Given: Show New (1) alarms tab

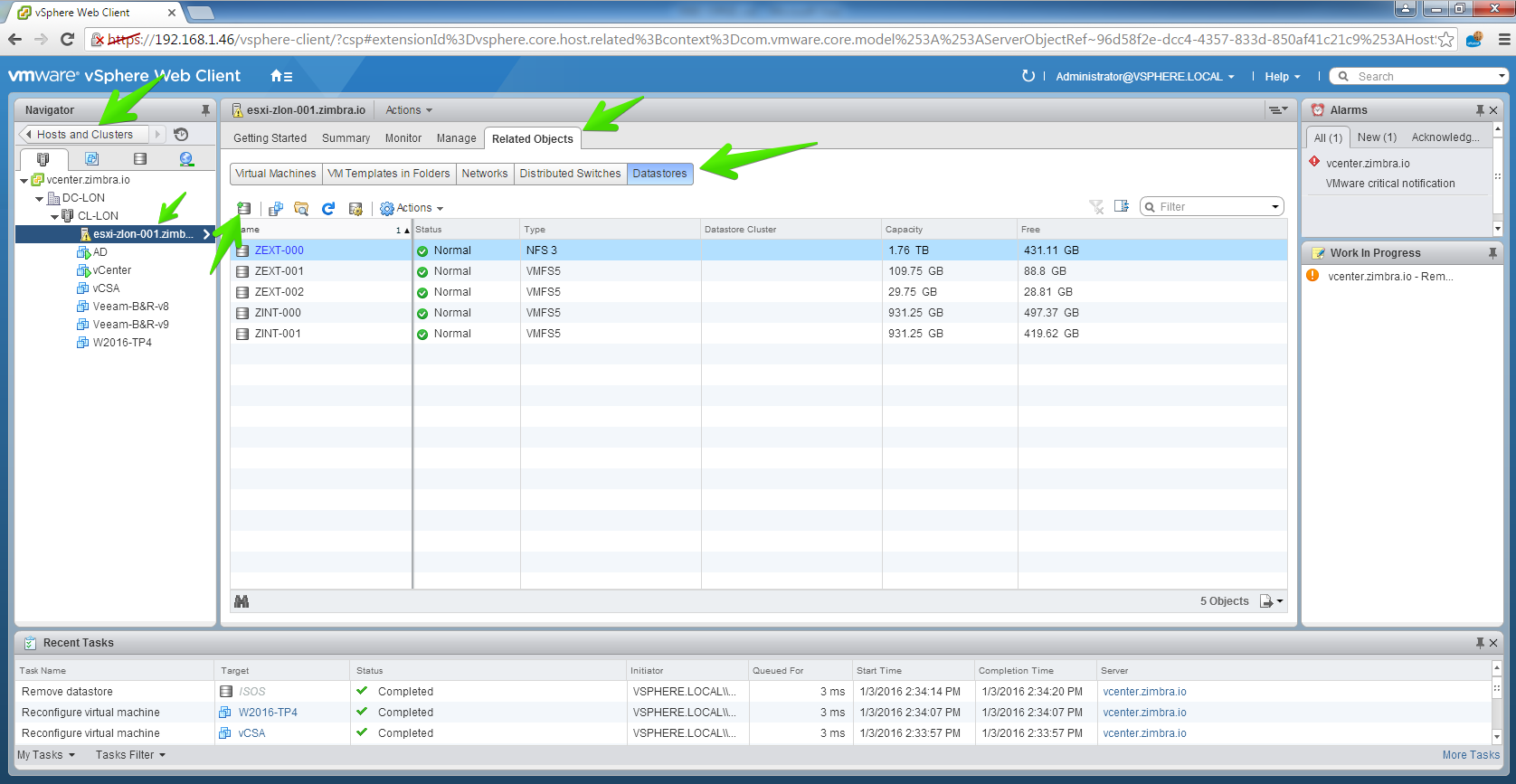Looking at the screenshot, I should tap(1377, 137).
